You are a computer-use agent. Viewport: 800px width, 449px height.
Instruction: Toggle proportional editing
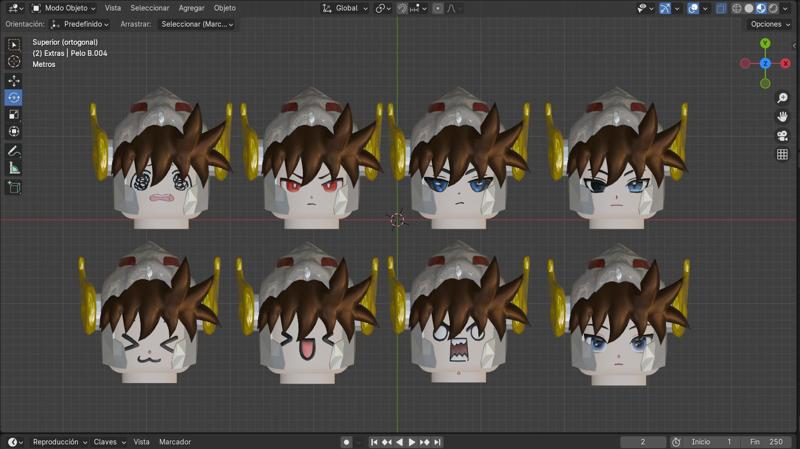[x=438, y=8]
